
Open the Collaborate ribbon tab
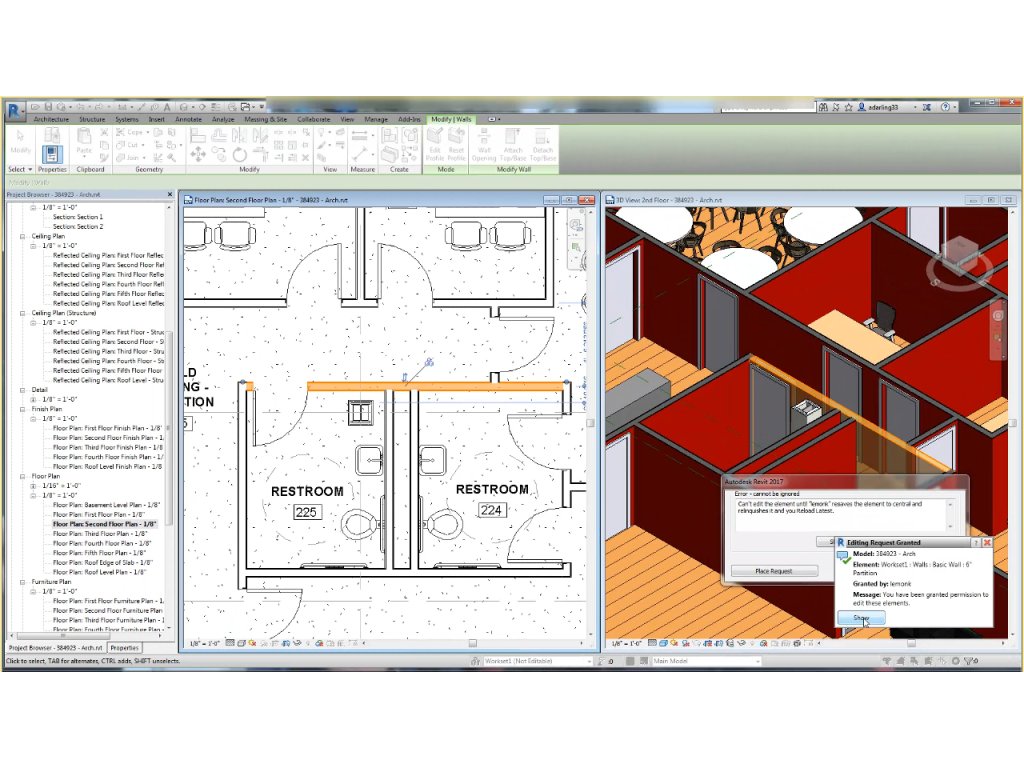313,120
